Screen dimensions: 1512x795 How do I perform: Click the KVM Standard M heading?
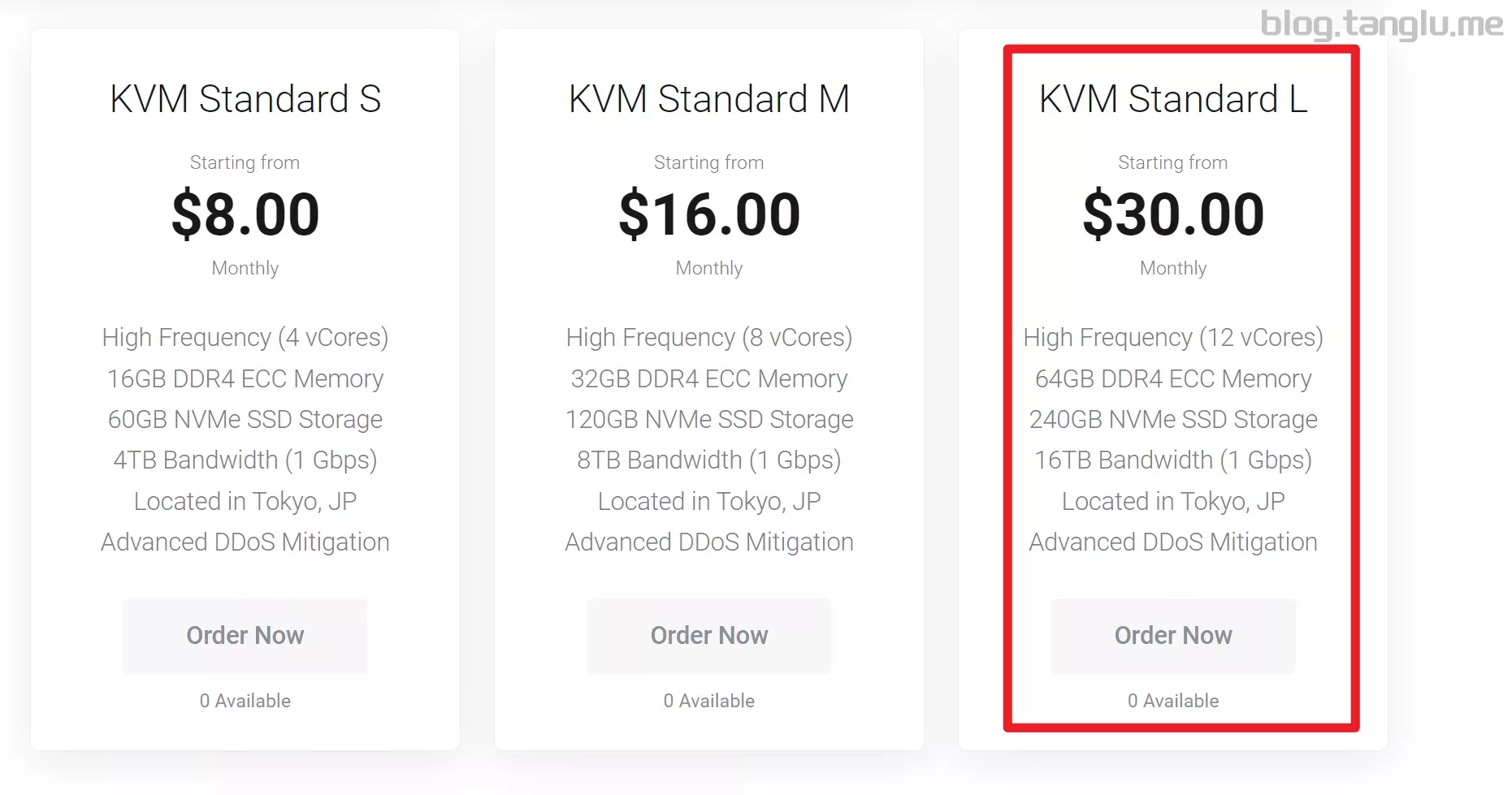point(708,99)
